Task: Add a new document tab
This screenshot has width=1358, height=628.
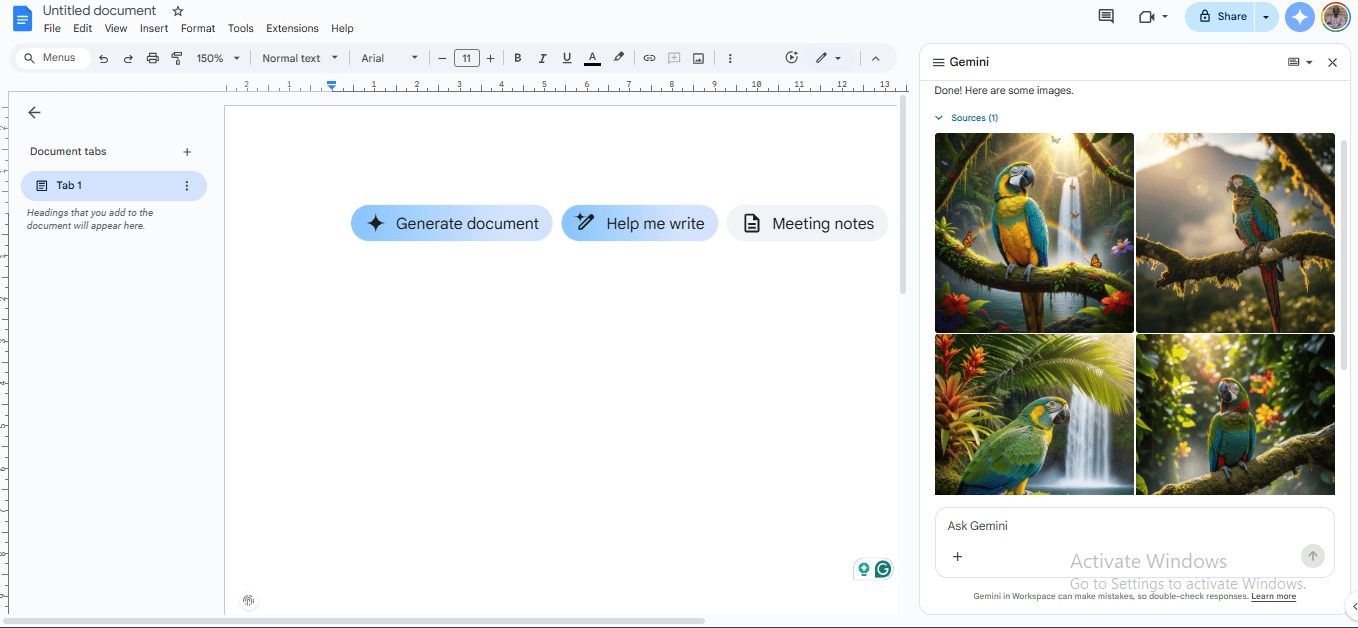Action: point(187,152)
